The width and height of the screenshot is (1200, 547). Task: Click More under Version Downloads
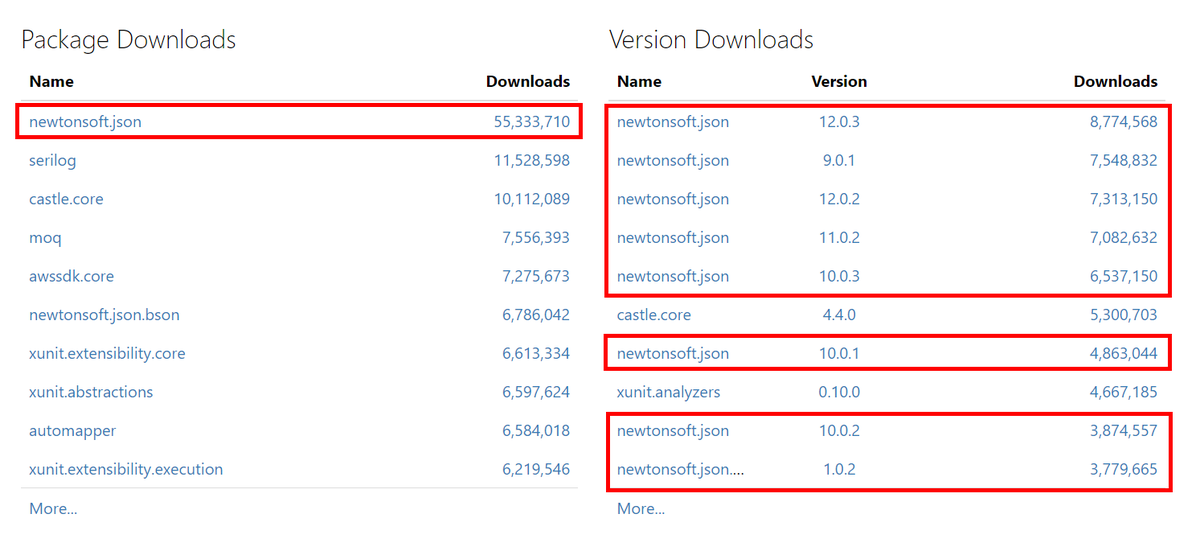641,508
